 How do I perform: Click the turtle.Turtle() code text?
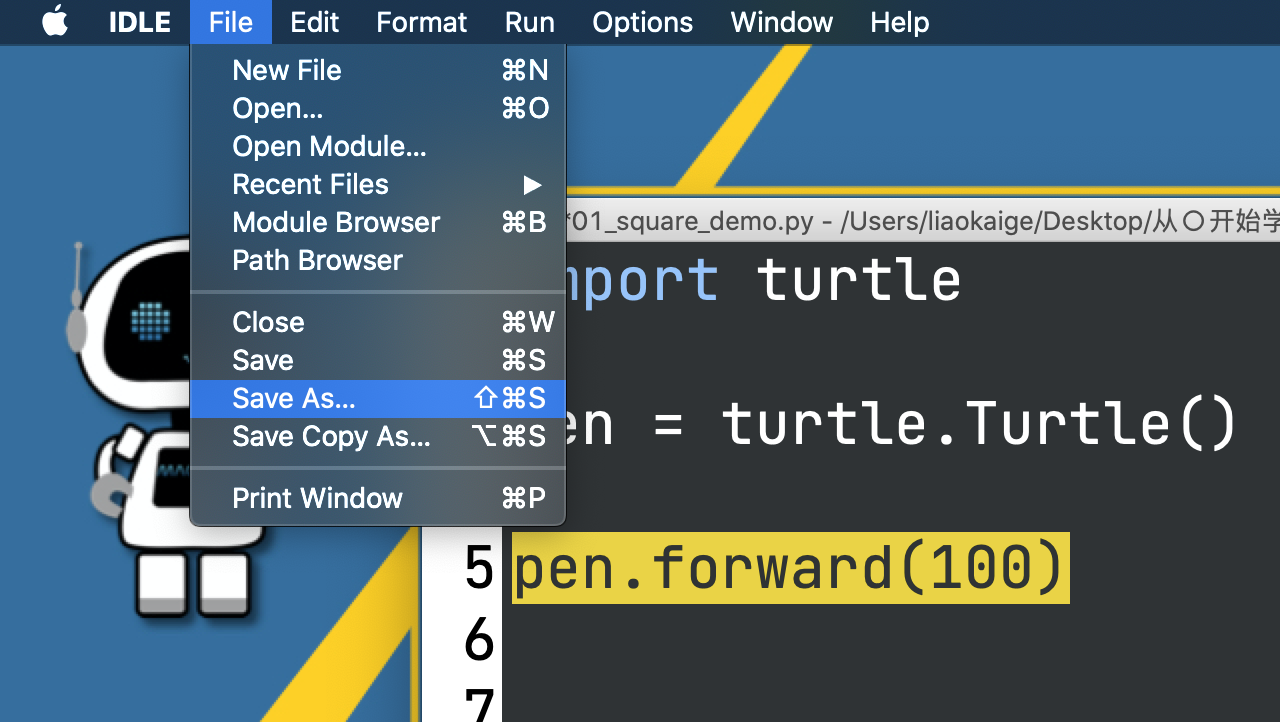coord(979,422)
